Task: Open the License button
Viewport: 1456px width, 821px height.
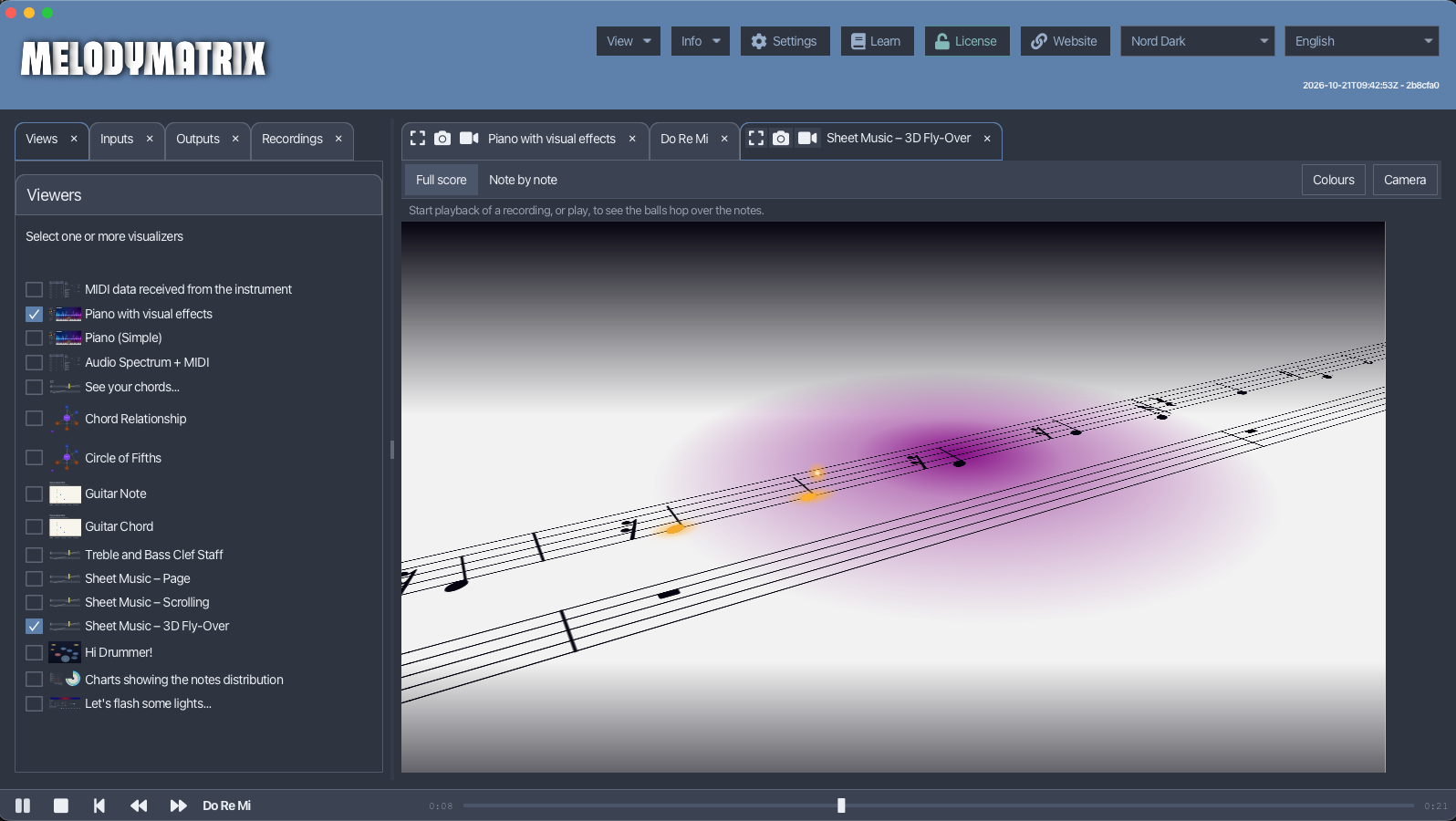Action: click(967, 41)
